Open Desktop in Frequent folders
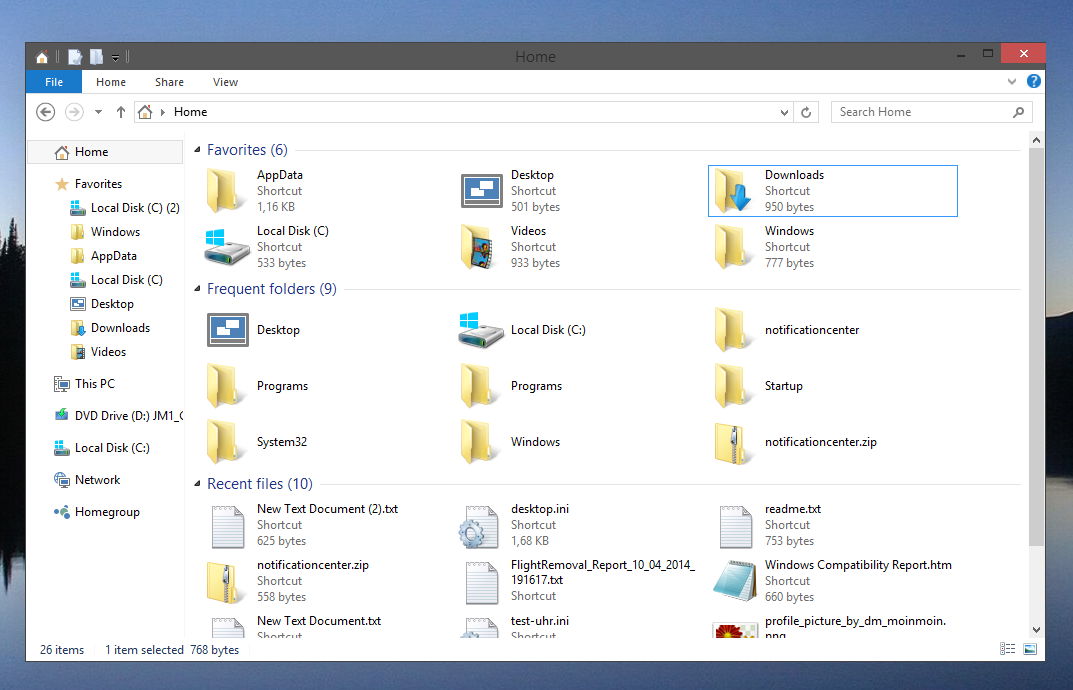Image resolution: width=1073 pixels, height=690 pixels. 255,330
